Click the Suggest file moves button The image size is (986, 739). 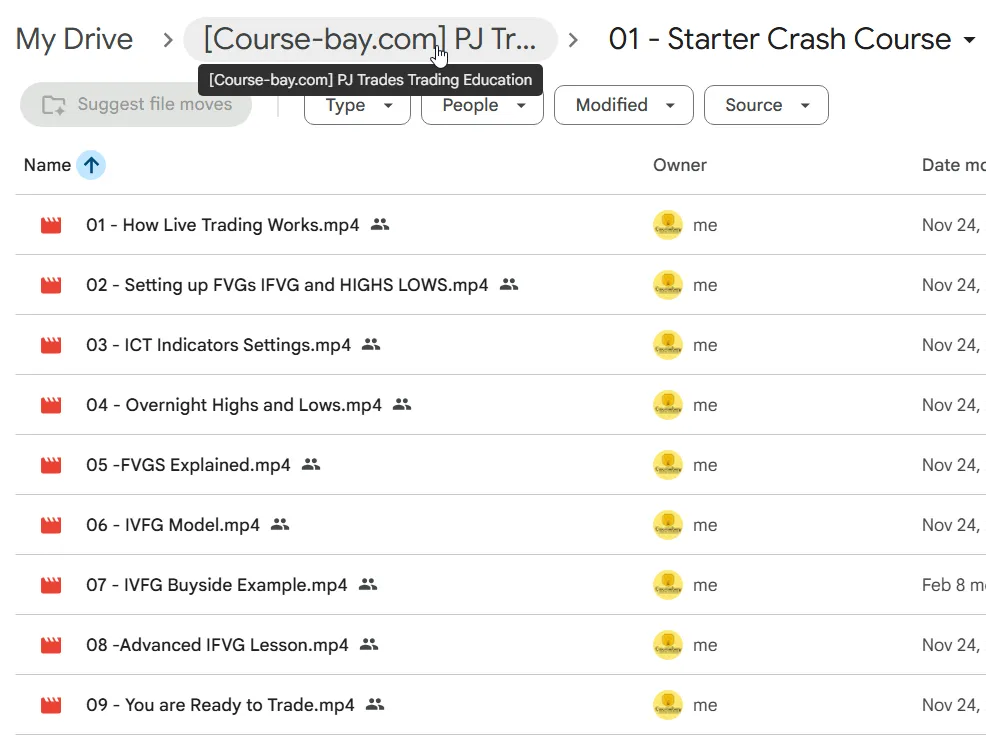(x=136, y=104)
